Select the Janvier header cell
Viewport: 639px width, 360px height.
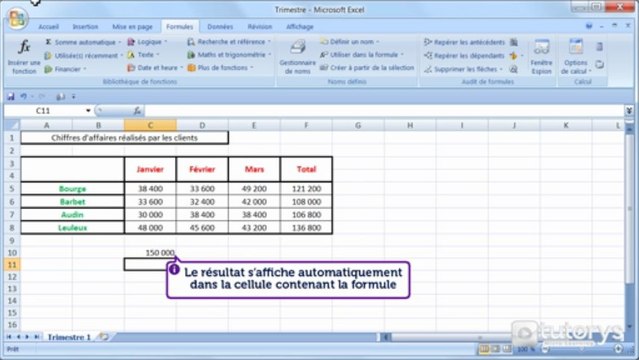click(x=150, y=169)
